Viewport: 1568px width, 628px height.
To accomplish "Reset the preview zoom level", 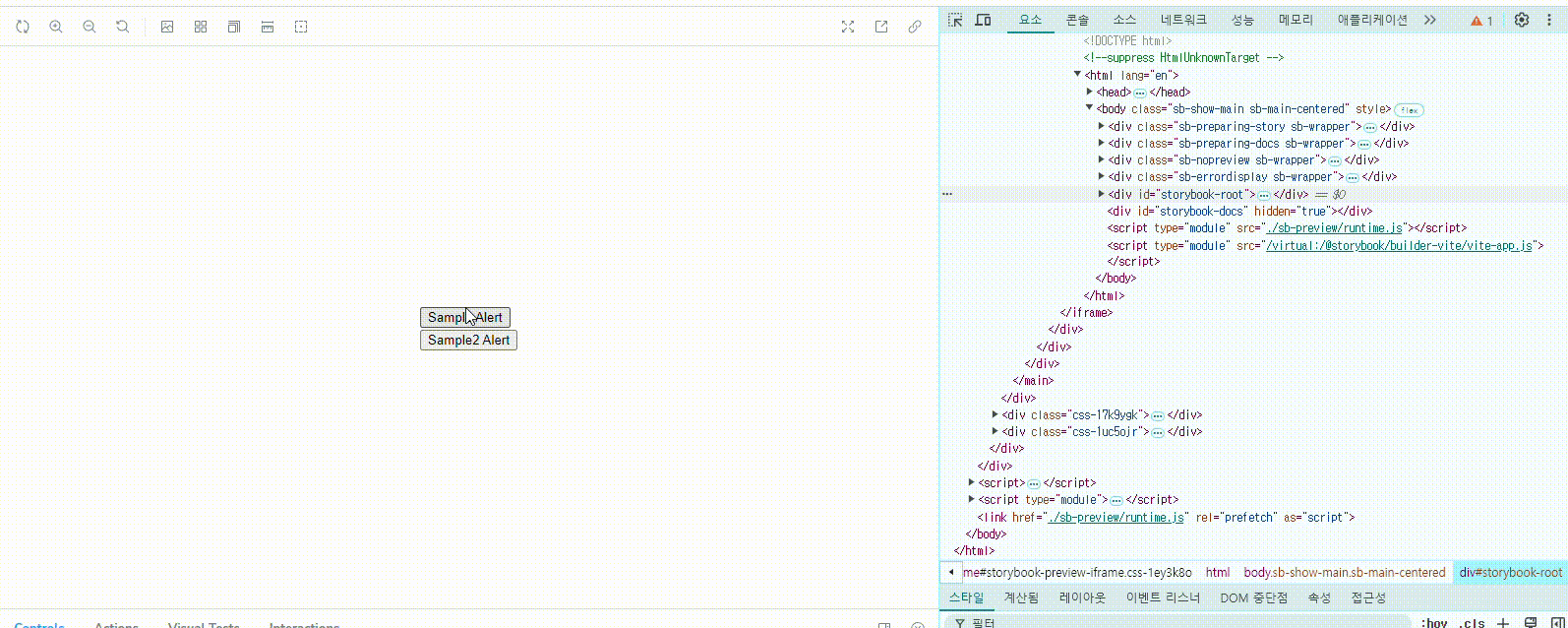I will click(123, 27).
